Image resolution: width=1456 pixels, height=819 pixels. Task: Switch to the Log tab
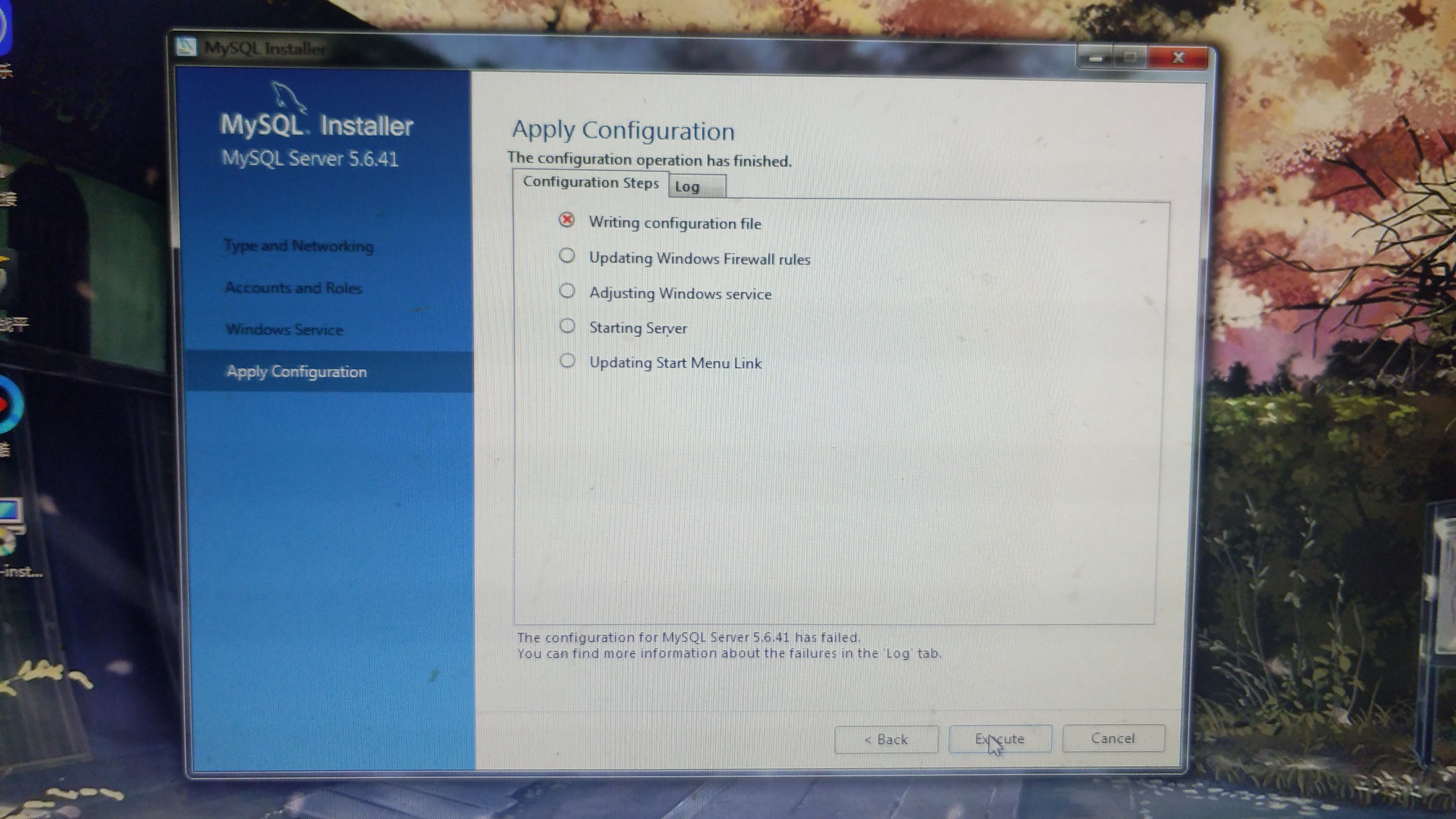point(696,187)
